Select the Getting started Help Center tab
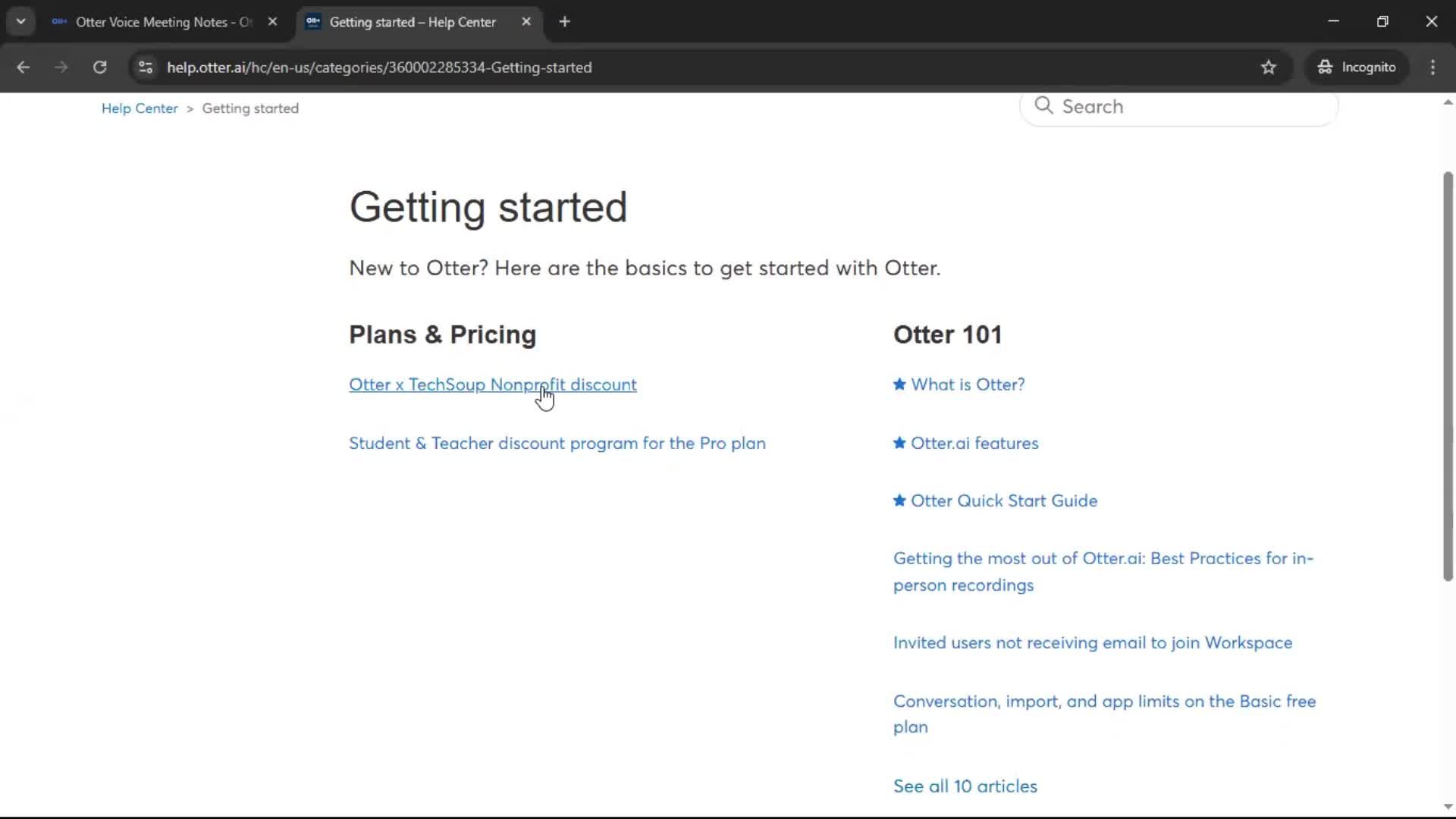The width and height of the screenshot is (1456, 819). pyautogui.click(x=412, y=22)
